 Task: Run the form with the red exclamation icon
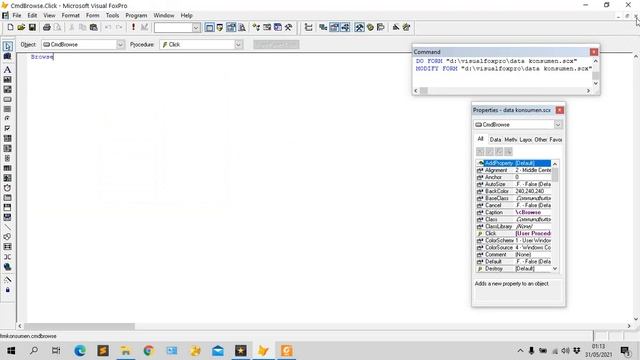(x=133, y=27)
